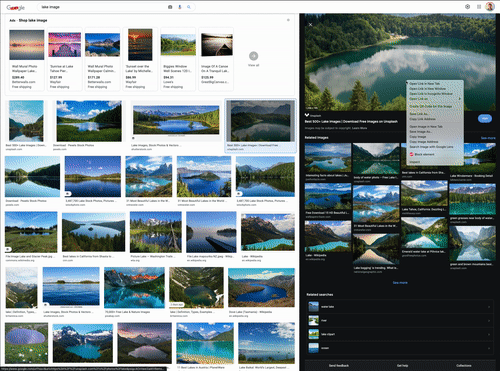This screenshot has height=371, width=500.
Task: Select Open Image in New Tab
Action: pos(426,127)
